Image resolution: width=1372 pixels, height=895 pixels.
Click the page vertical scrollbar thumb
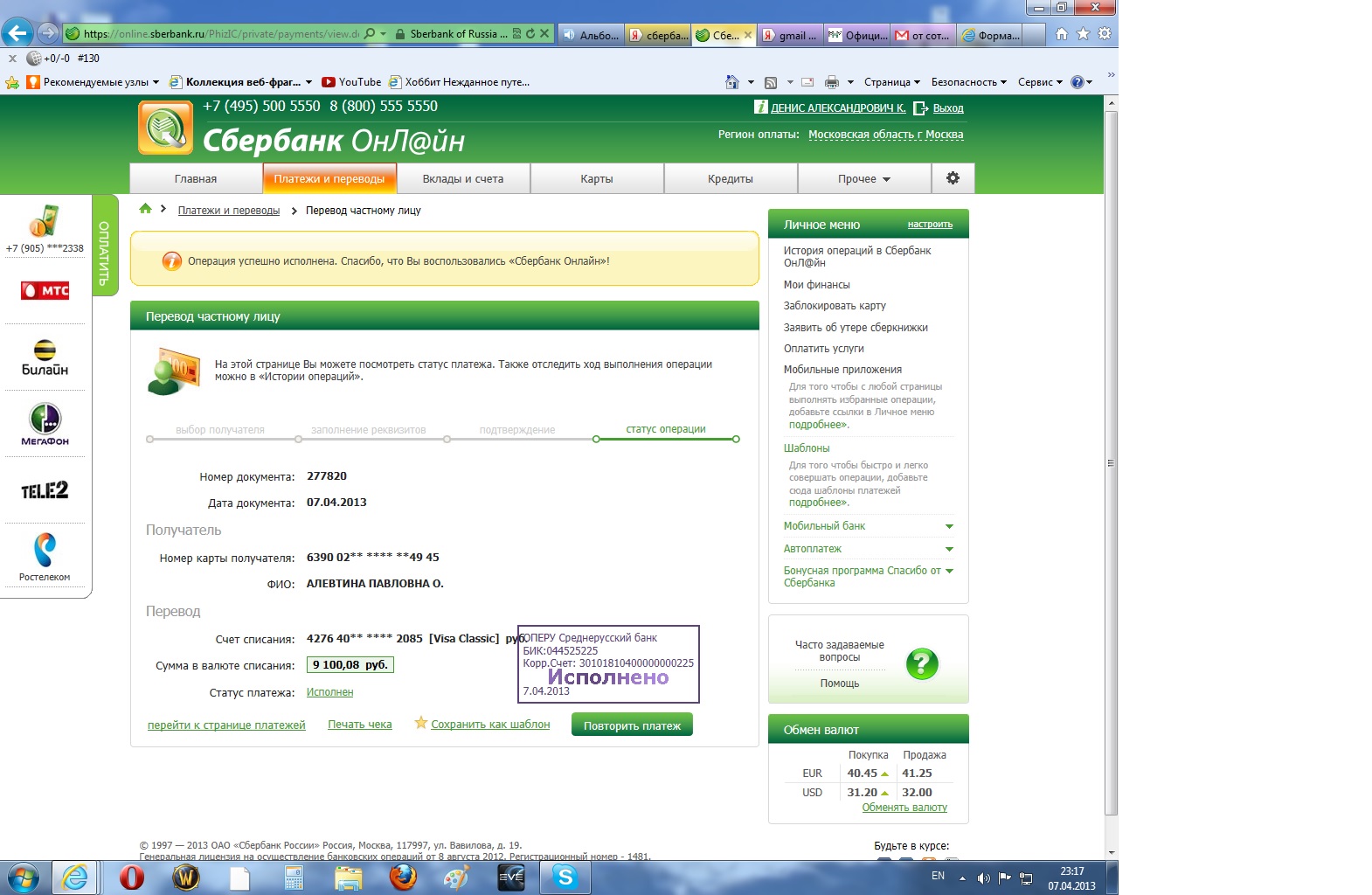1111,462
